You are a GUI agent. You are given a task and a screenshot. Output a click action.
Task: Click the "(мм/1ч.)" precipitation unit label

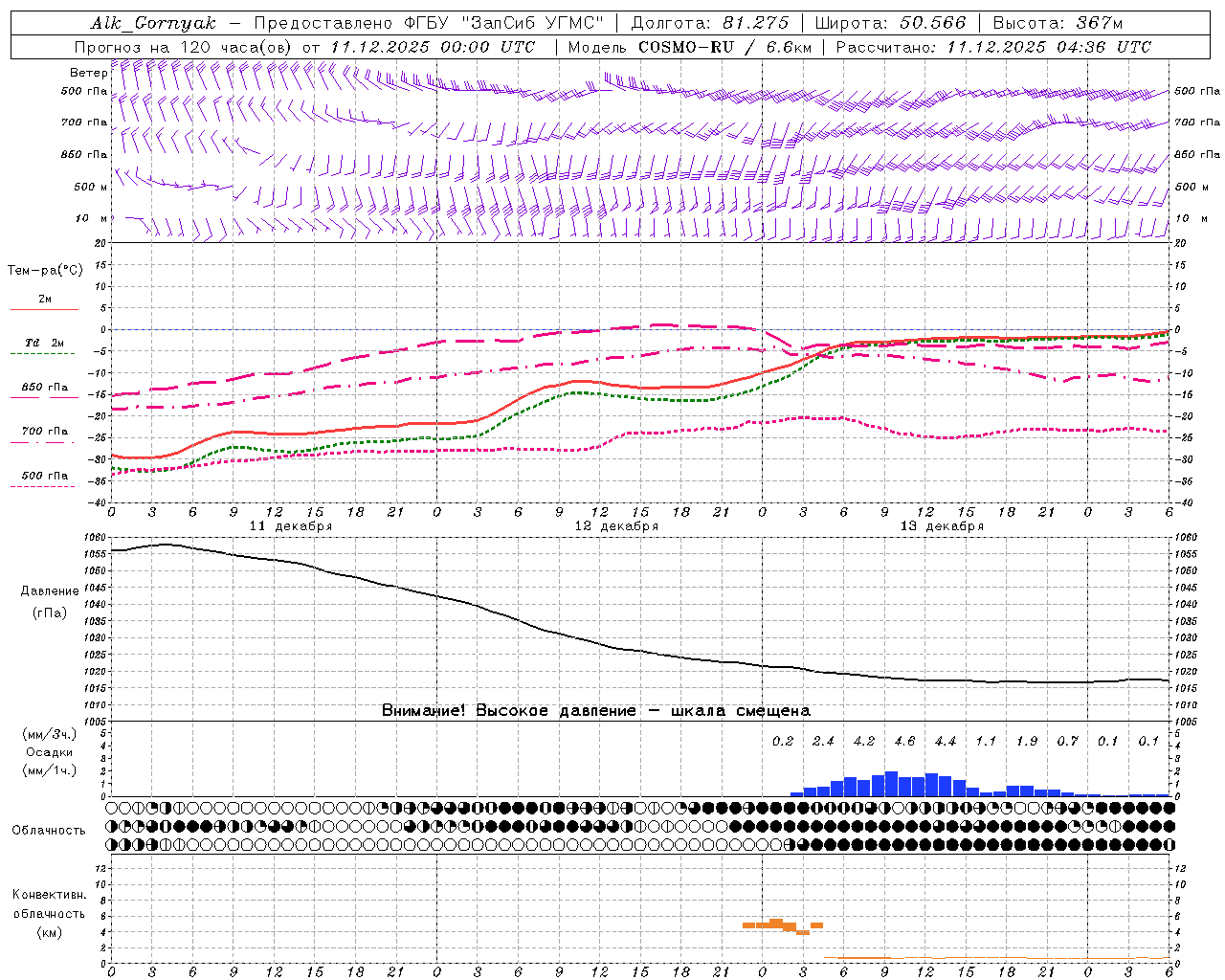(x=50, y=770)
